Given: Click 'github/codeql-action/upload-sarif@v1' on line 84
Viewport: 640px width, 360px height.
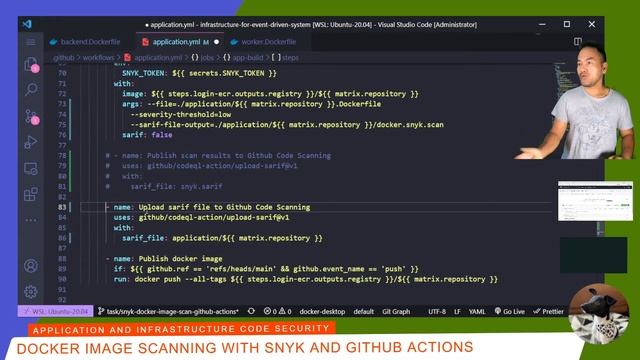Looking at the screenshot, I should point(214,217).
